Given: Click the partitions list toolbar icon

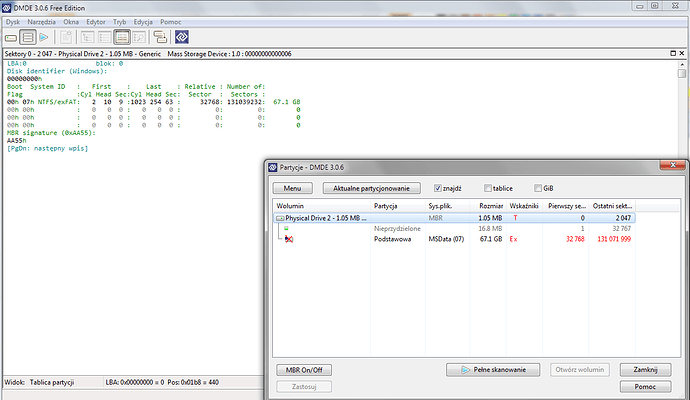Looking at the screenshot, I should 28,37.
